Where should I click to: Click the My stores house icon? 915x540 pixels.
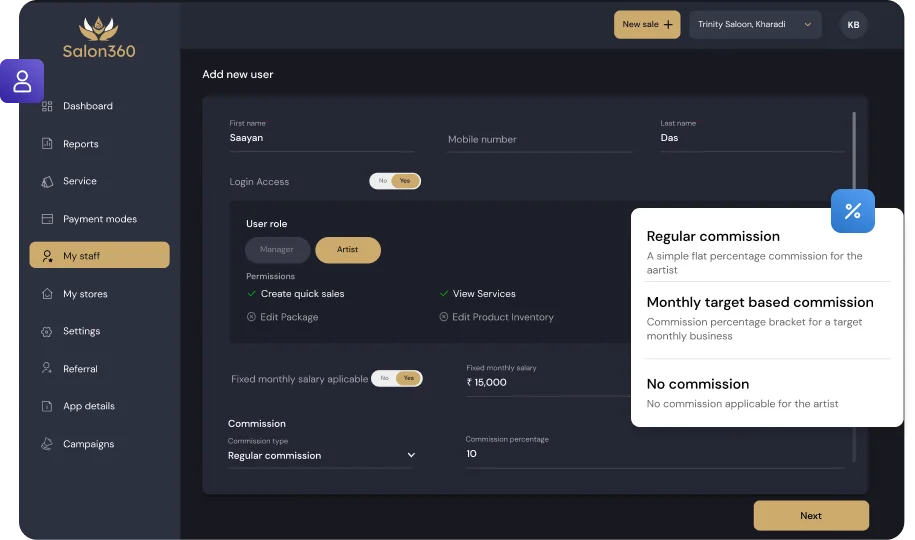47,294
